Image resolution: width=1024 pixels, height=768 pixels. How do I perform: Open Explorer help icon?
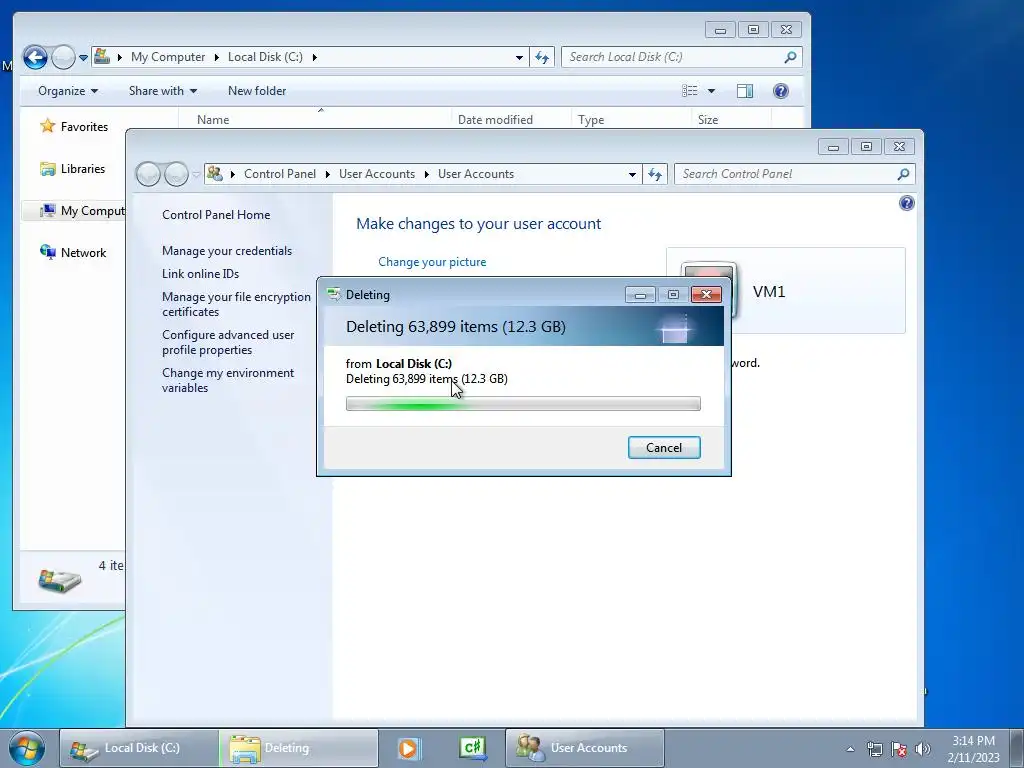780,91
